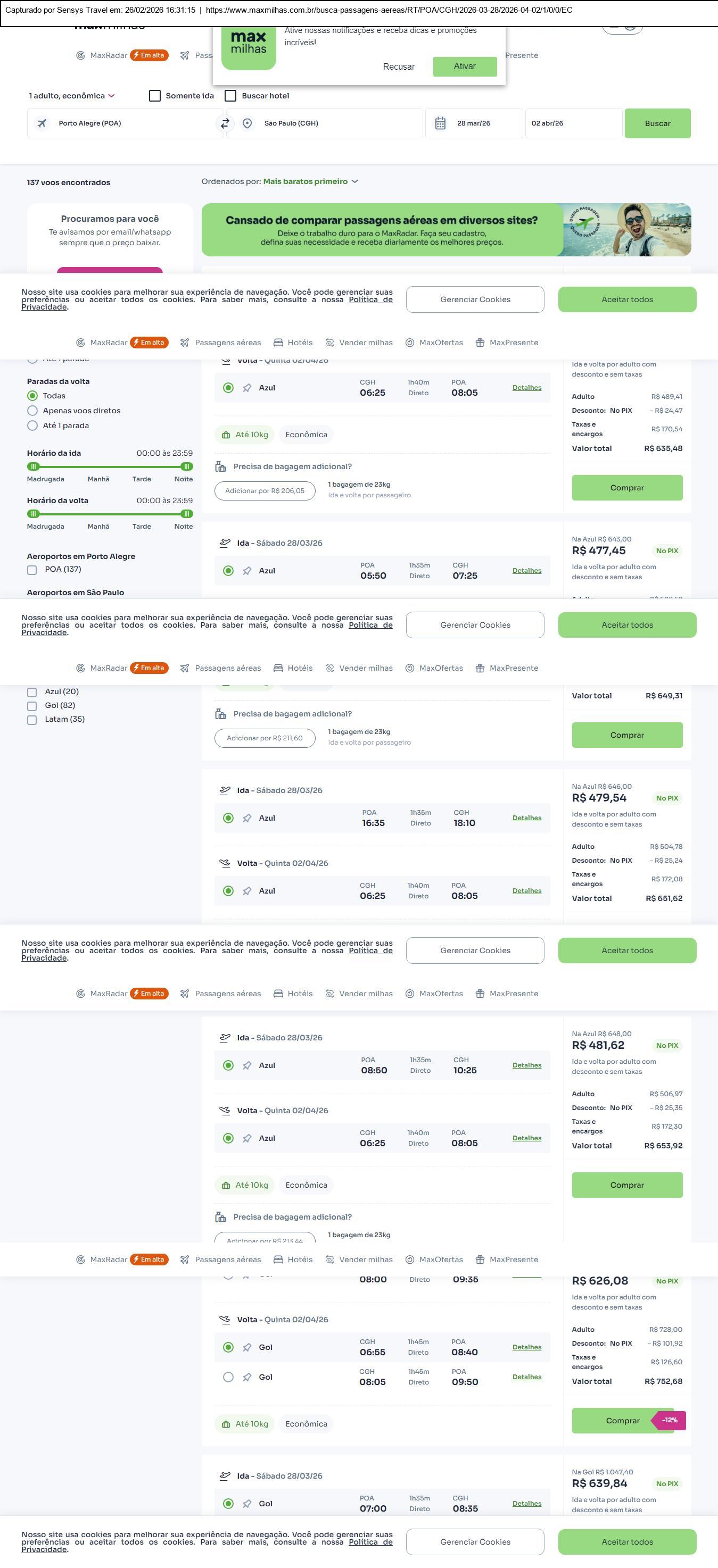
Task: Click the swap origin and destination arrows icon
Action: coord(225,123)
